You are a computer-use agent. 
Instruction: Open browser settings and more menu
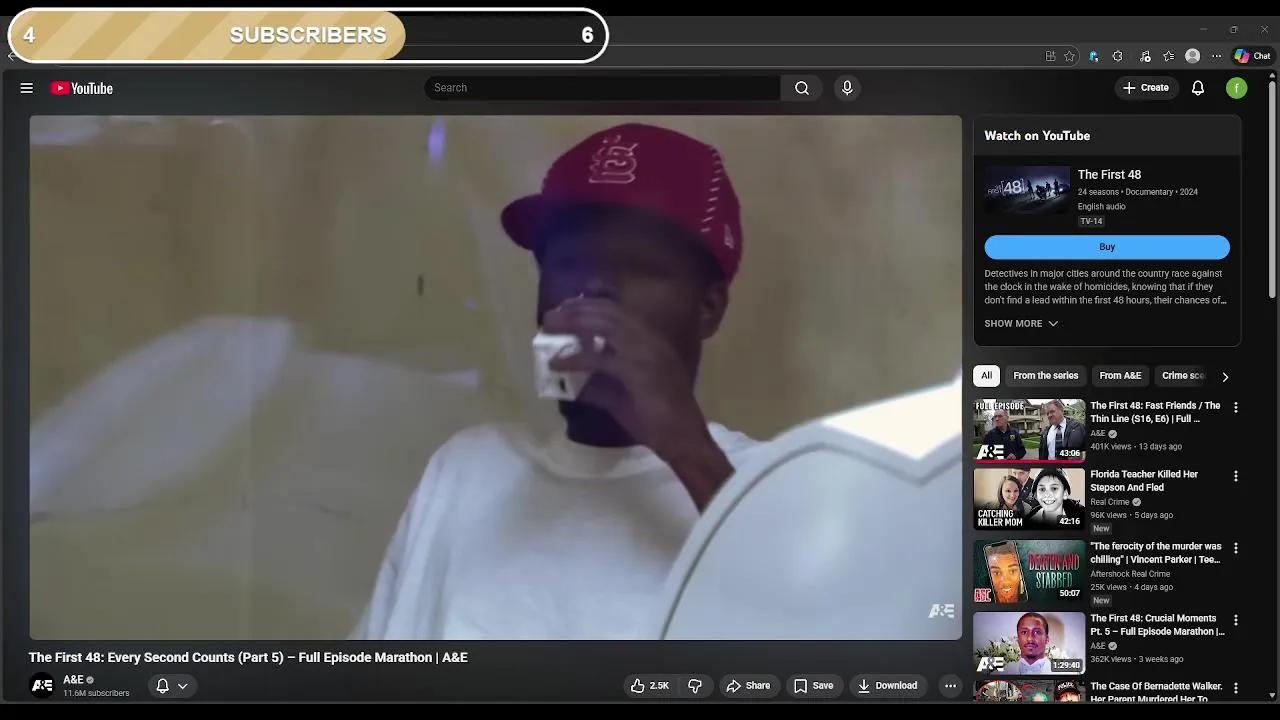click(1216, 56)
